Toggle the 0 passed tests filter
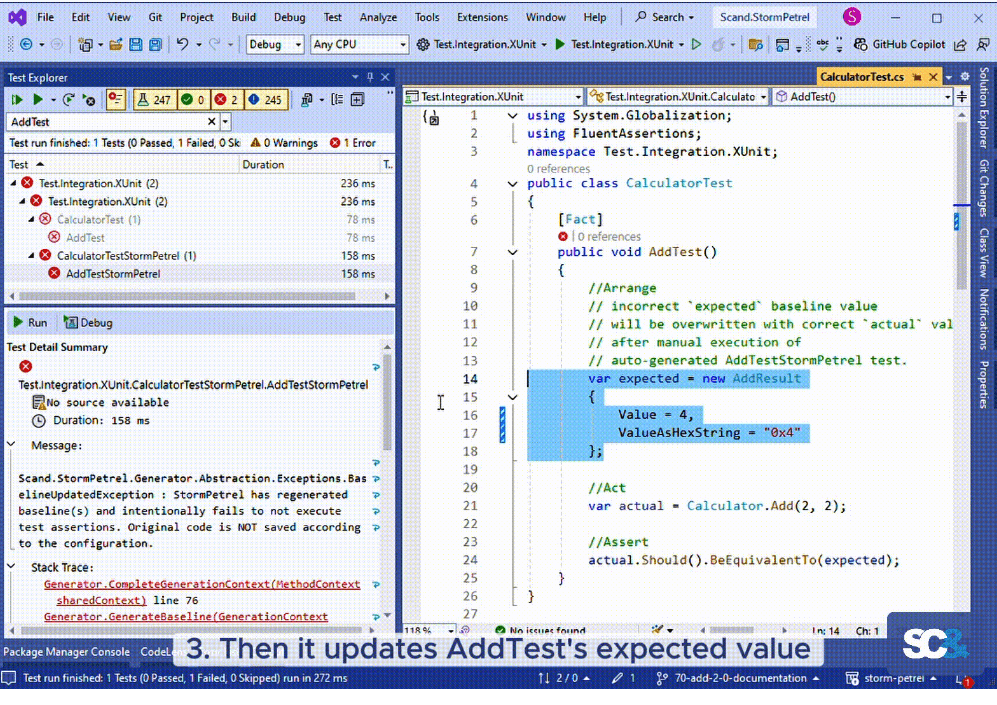 [x=193, y=100]
